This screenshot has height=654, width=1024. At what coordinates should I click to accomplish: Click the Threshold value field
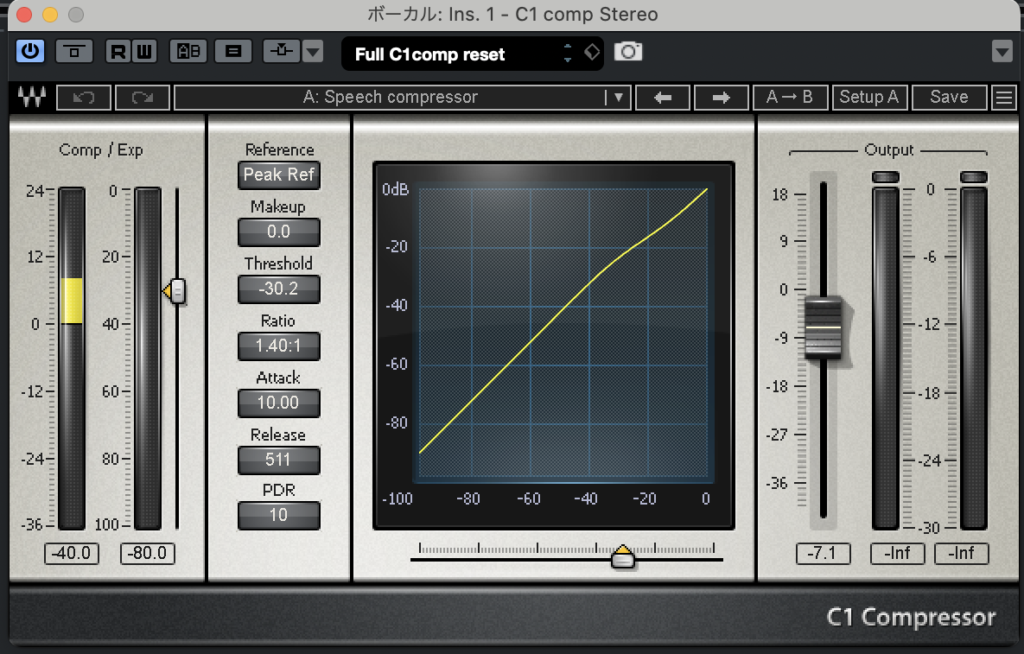coord(279,289)
